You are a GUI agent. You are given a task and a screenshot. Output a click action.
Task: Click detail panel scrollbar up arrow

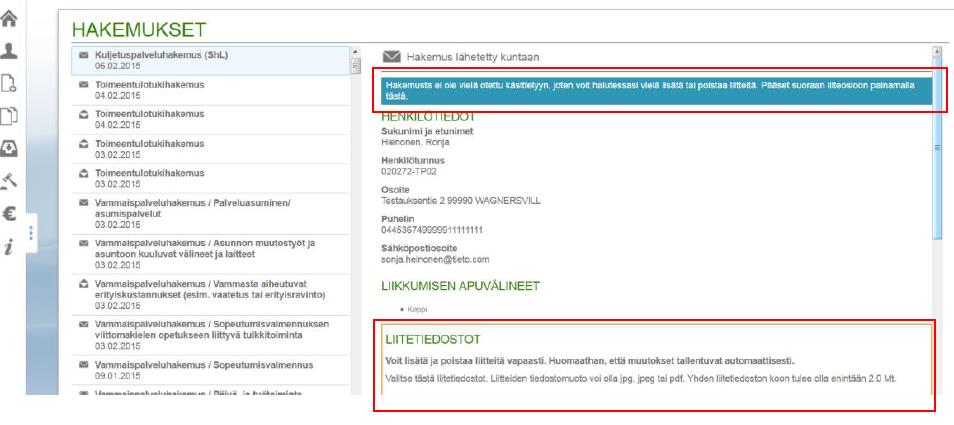937,52
